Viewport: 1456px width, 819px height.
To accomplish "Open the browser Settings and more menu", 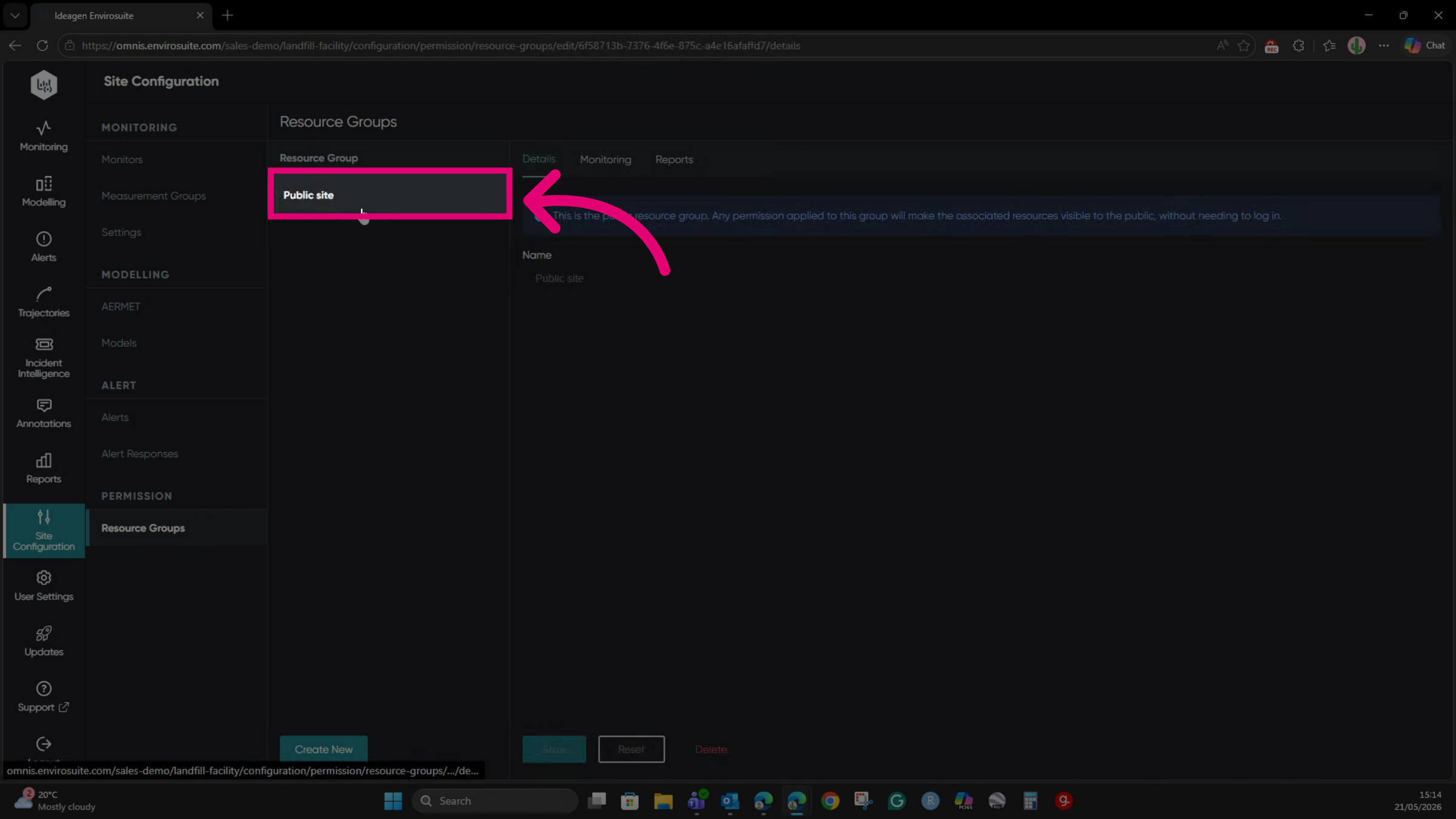I will (x=1384, y=45).
